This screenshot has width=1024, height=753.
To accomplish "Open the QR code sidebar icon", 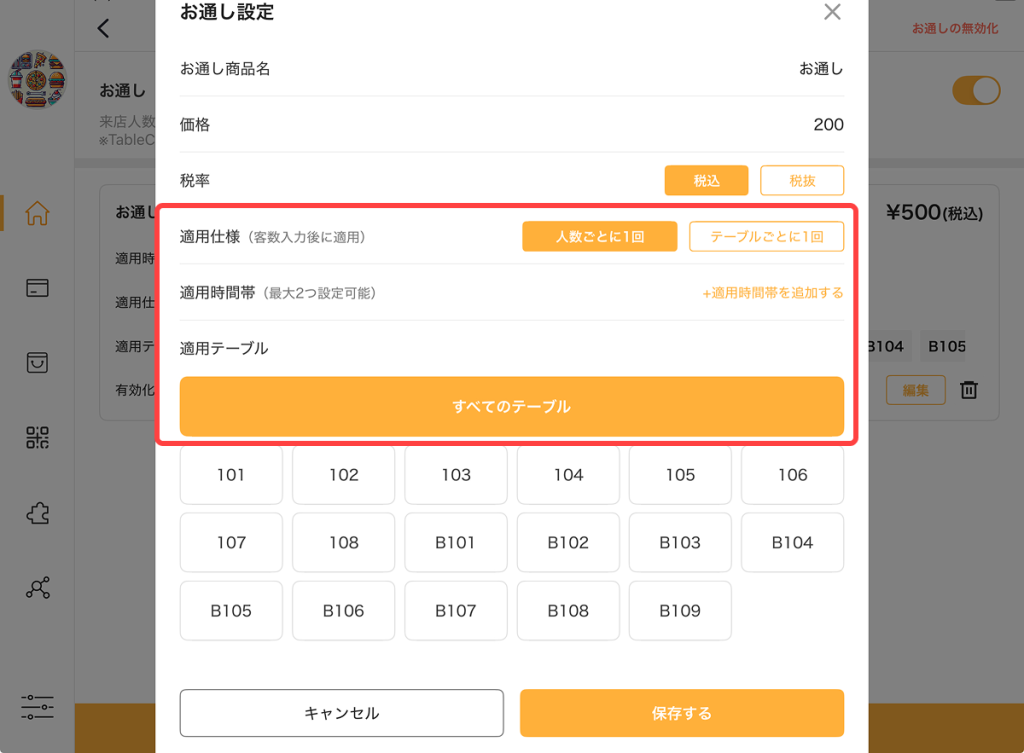I will [37, 438].
